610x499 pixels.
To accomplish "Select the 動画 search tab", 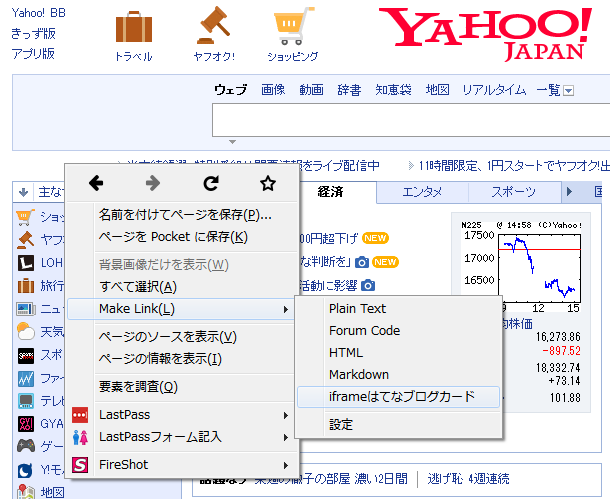I will tap(311, 90).
